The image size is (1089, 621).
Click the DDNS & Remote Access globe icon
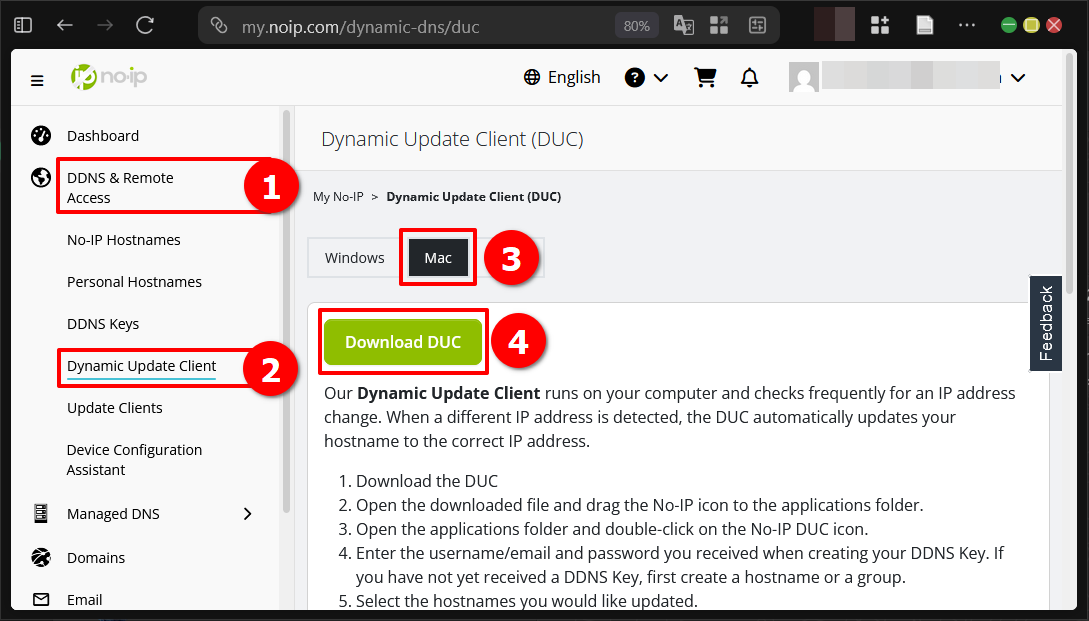tap(40, 177)
